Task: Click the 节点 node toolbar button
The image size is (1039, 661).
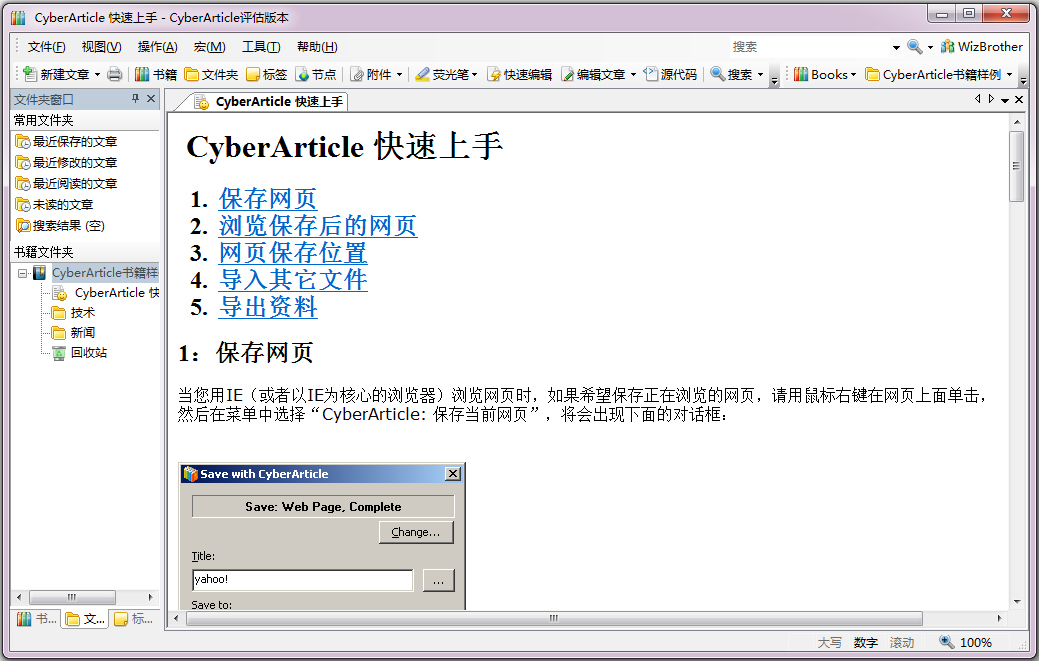Action: coord(315,74)
